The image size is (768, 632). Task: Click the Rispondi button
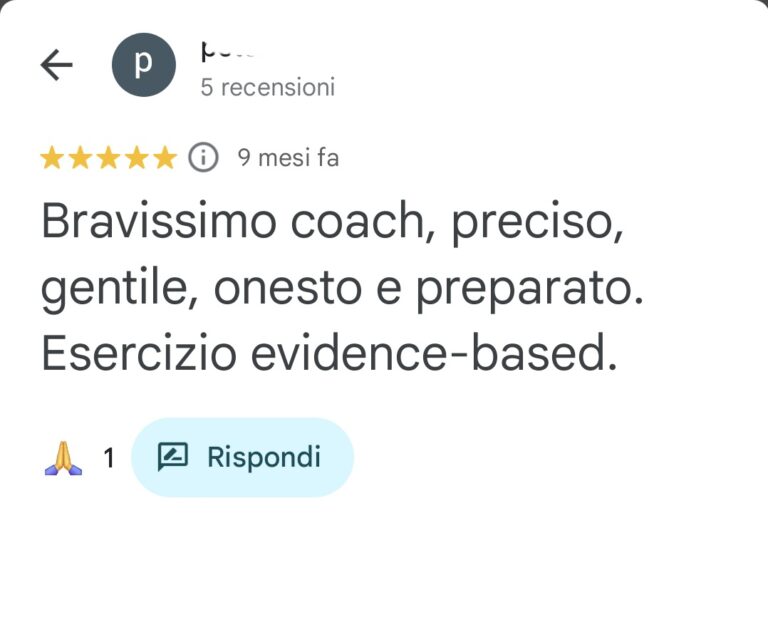click(x=242, y=458)
